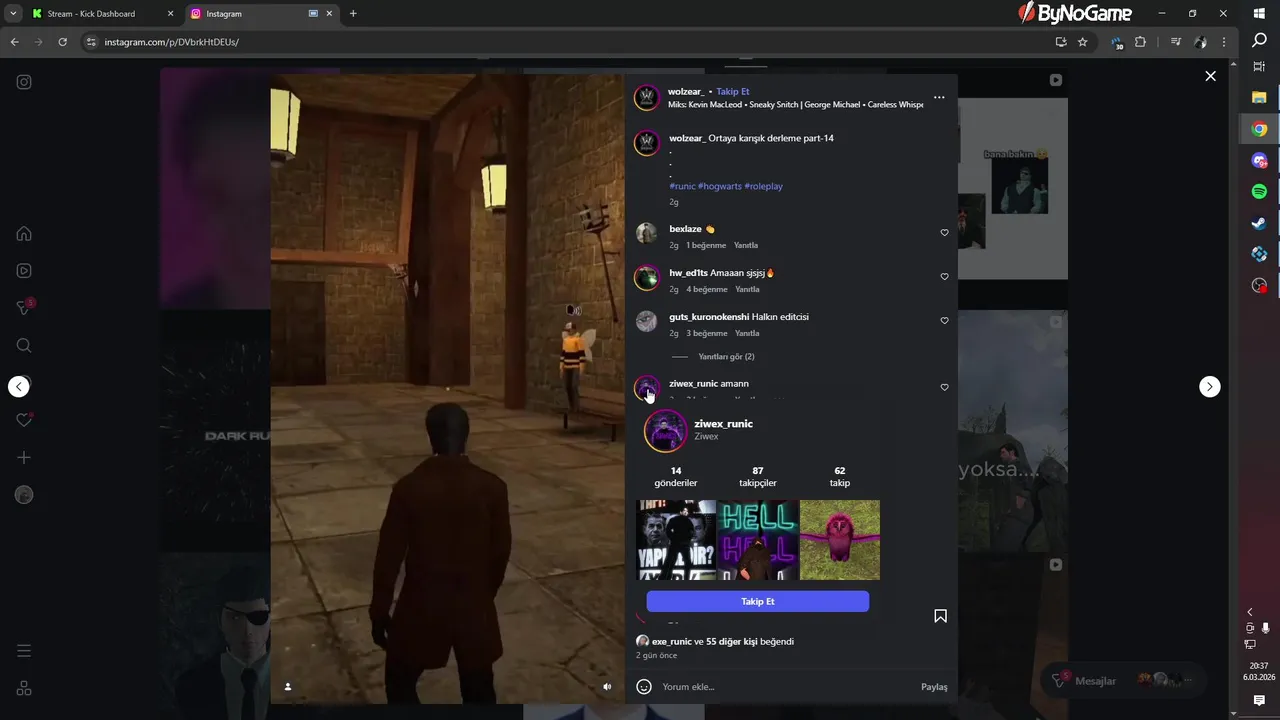Follow ziwex_runic with Takip Et button
This screenshot has width=1280, height=720.
[x=757, y=601]
